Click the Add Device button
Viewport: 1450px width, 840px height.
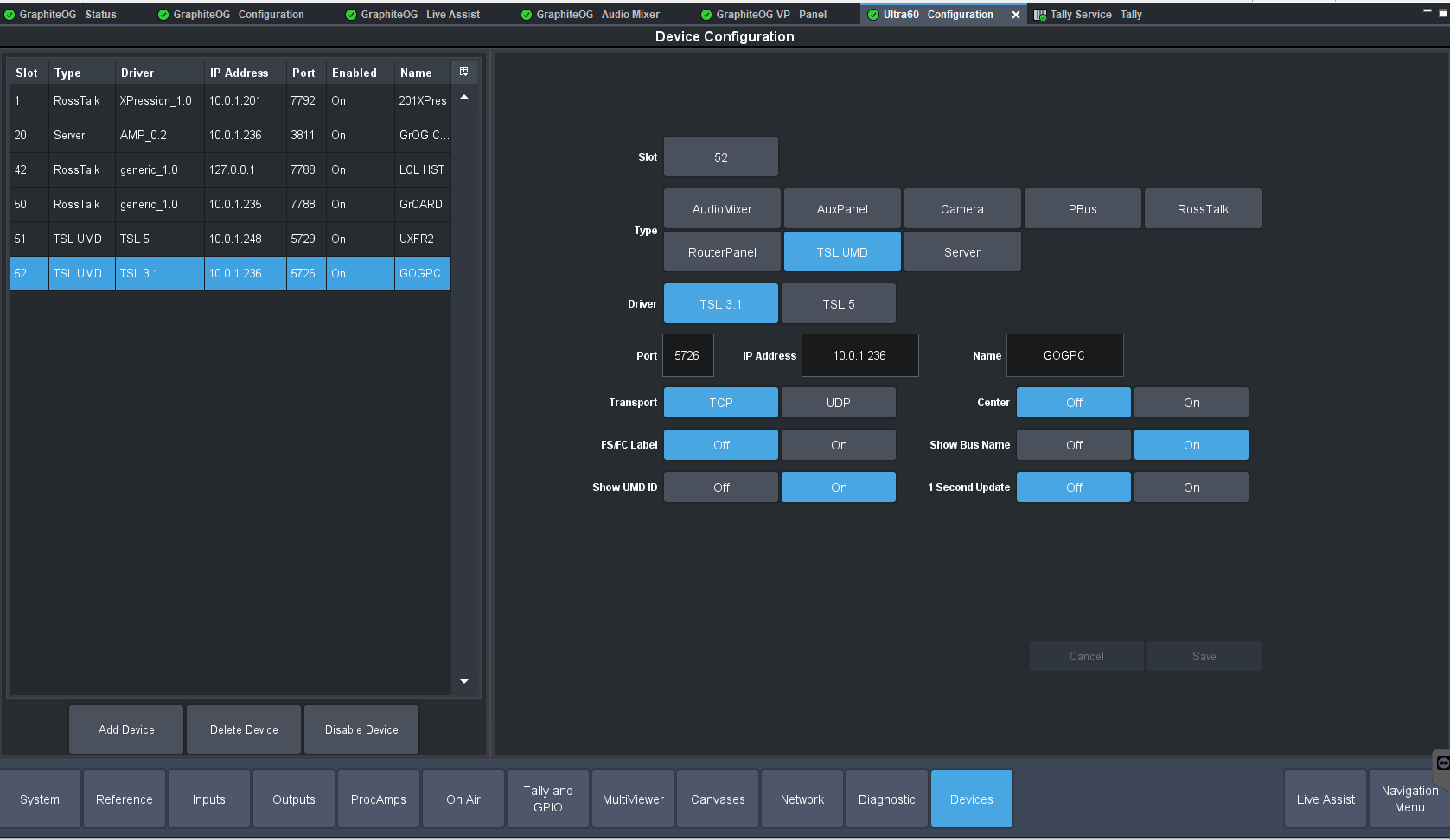point(126,729)
